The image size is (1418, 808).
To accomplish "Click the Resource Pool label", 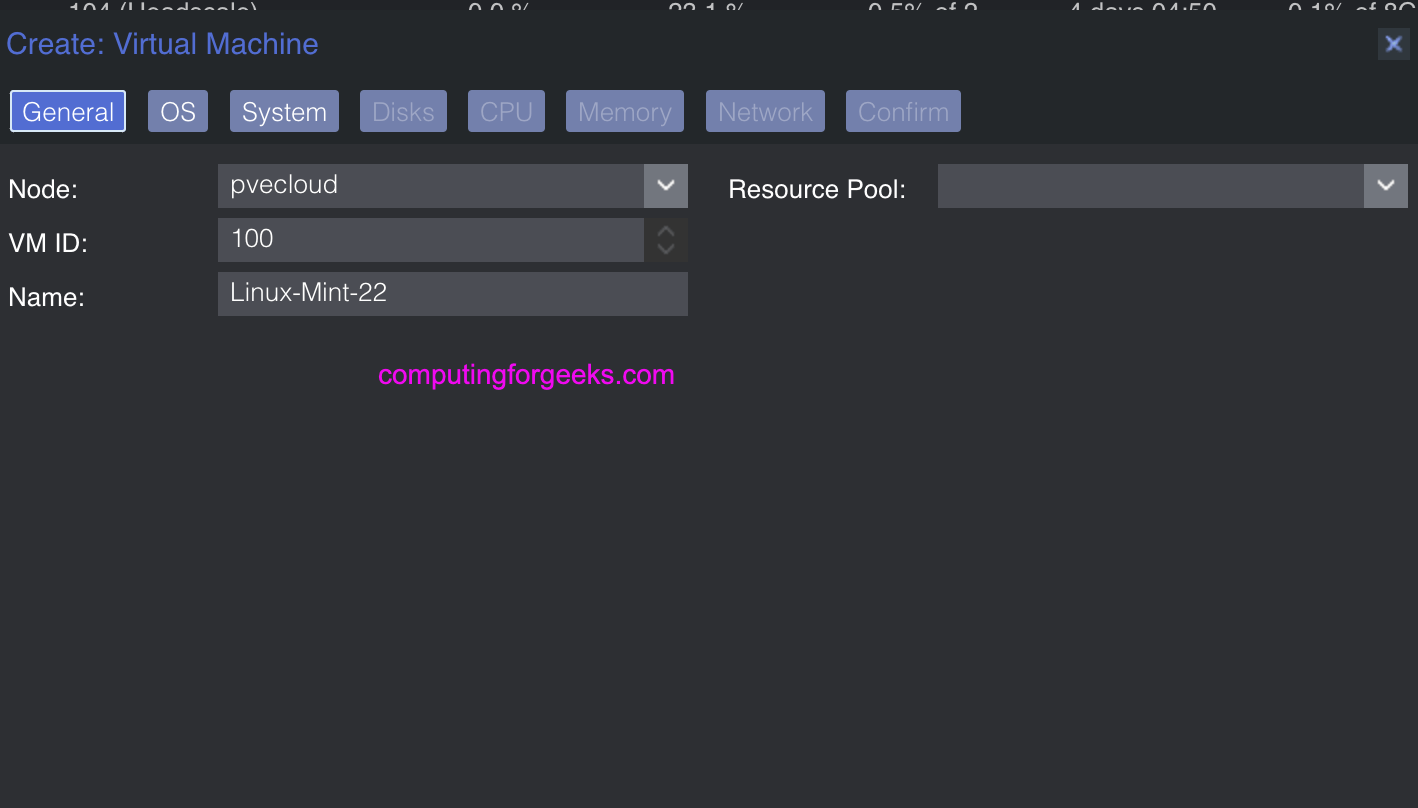I will click(x=817, y=189).
